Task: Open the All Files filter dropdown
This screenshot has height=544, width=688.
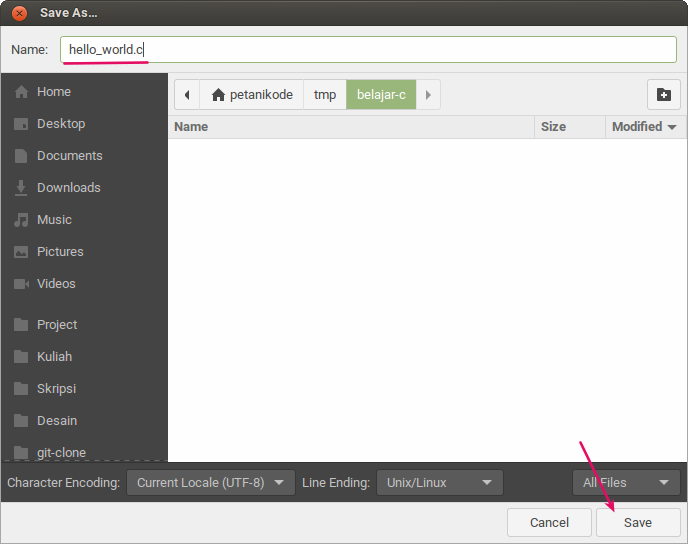Action: (x=626, y=483)
